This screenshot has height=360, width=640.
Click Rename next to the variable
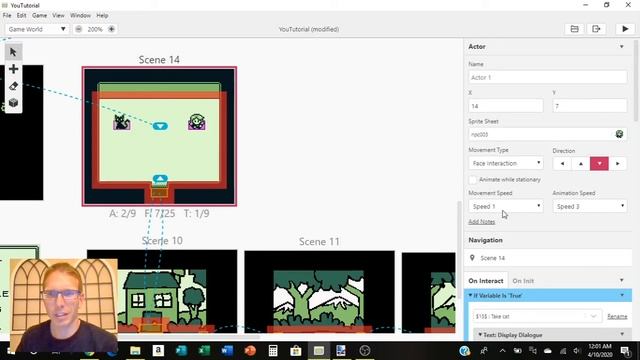tap(617, 316)
